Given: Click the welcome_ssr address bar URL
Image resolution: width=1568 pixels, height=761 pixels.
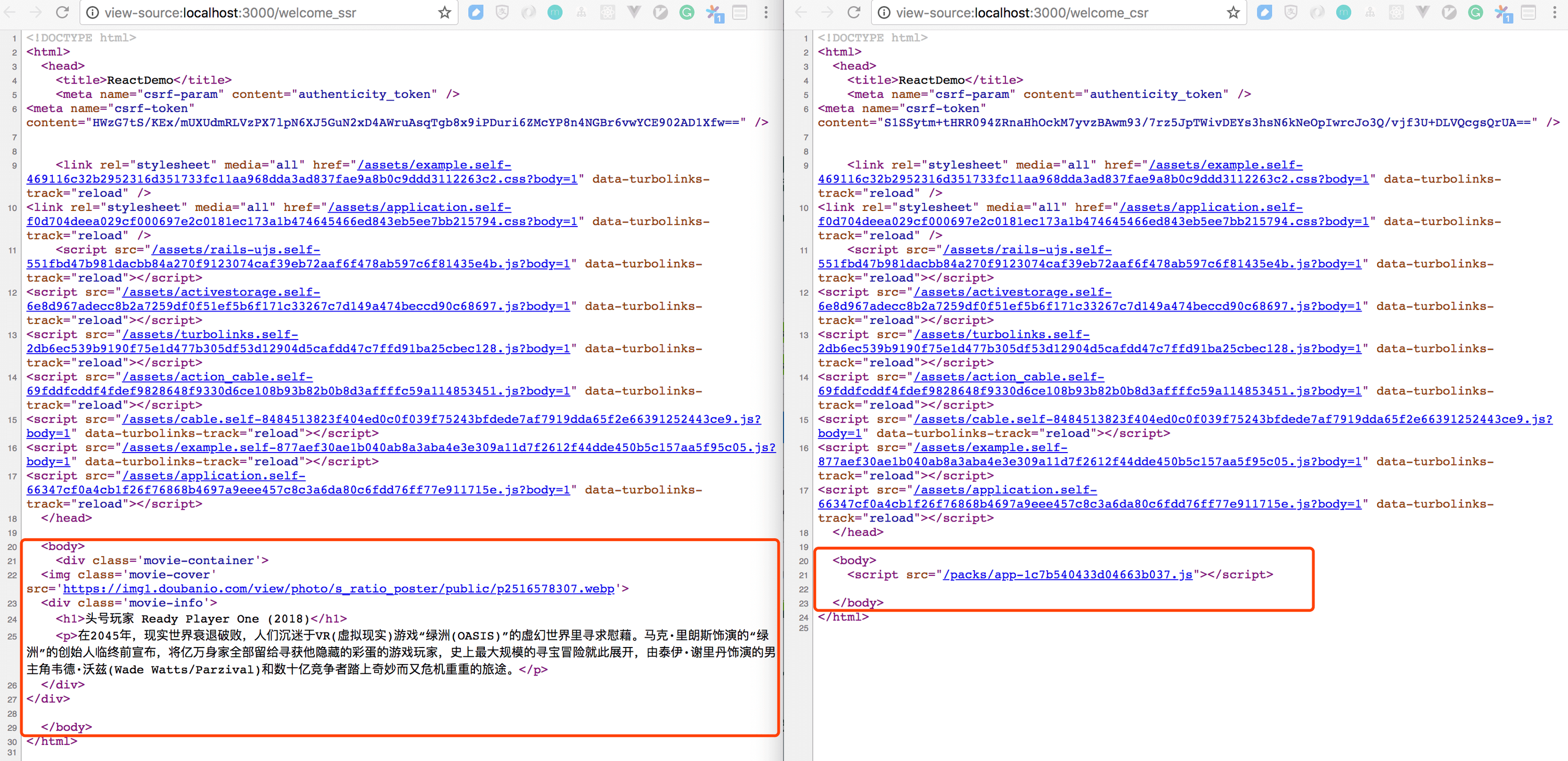Looking at the screenshot, I should click(230, 12).
